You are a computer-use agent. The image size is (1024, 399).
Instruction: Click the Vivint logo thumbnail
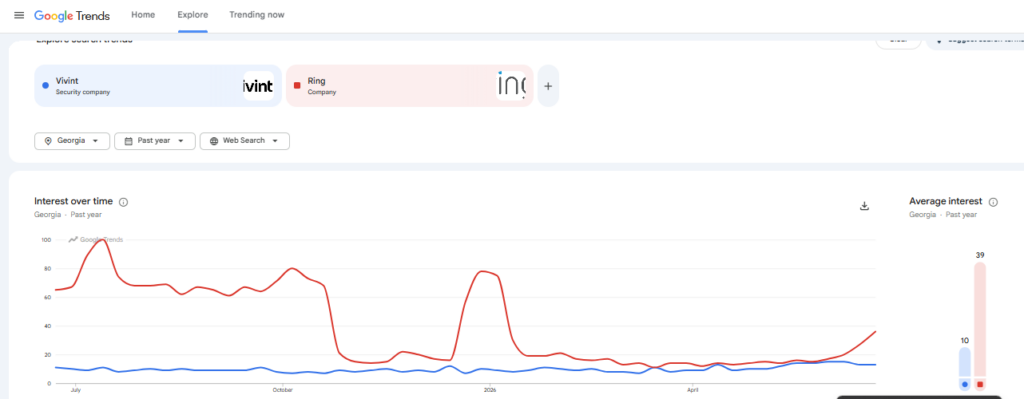(x=259, y=86)
